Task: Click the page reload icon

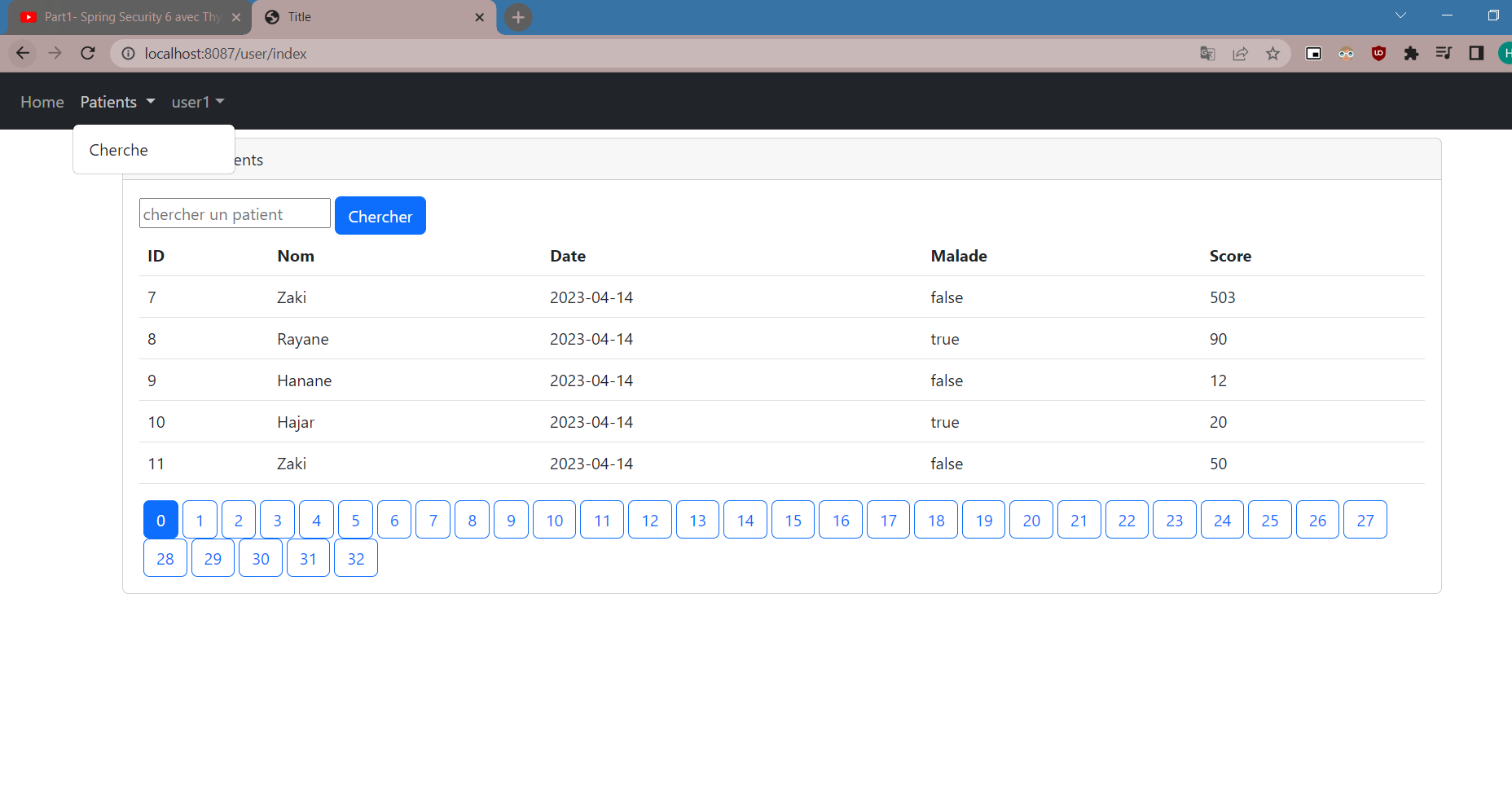Action: [87, 53]
